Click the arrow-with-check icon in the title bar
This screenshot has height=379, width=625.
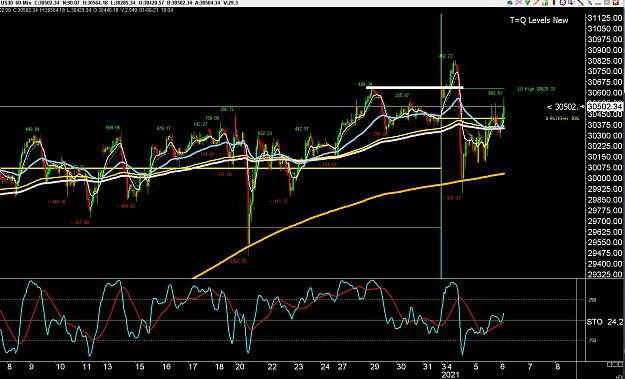[572, 3]
